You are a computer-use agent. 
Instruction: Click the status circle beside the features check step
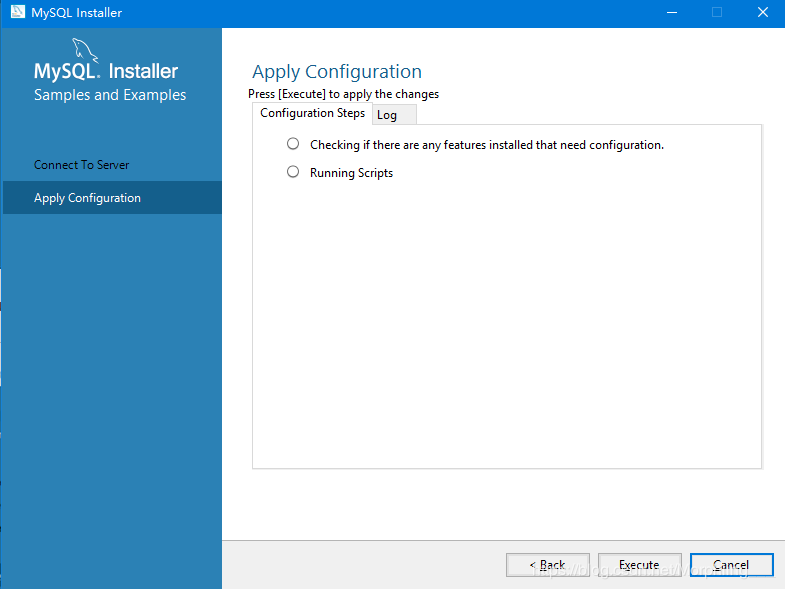pos(293,144)
